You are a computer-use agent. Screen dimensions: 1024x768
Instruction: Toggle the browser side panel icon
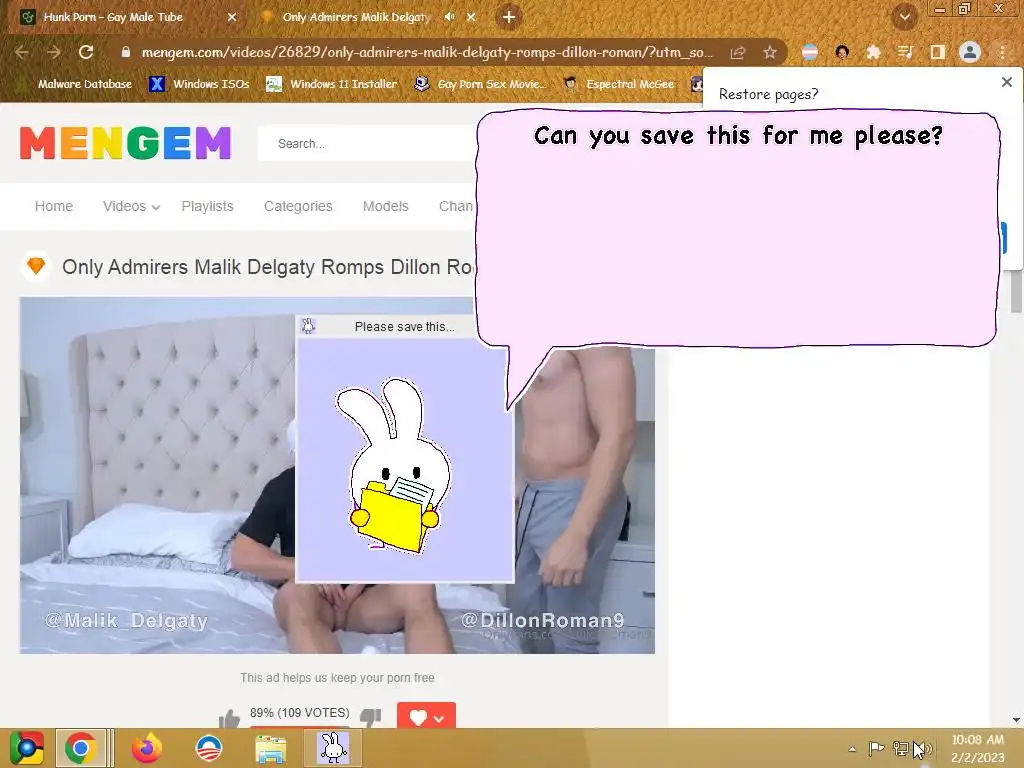pyautogui.click(x=937, y=52)
